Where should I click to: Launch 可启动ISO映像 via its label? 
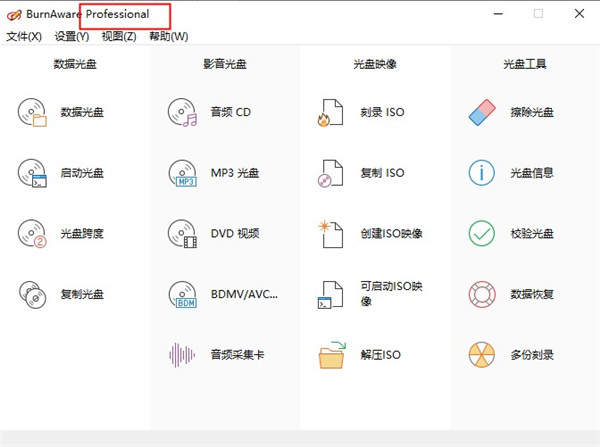click(x=391, y=294)
